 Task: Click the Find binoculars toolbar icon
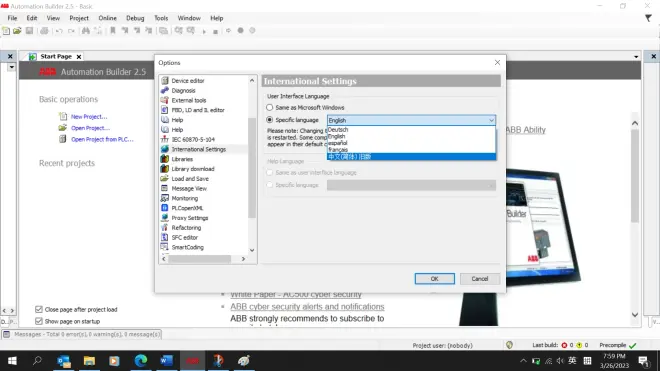tap(85, 31)
